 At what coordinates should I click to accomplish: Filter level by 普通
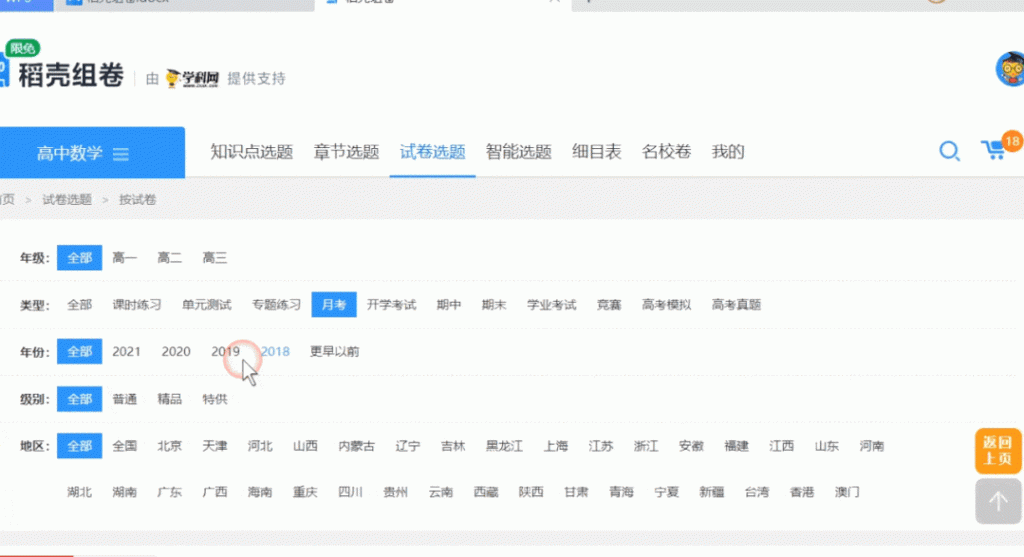pos(124,399)
